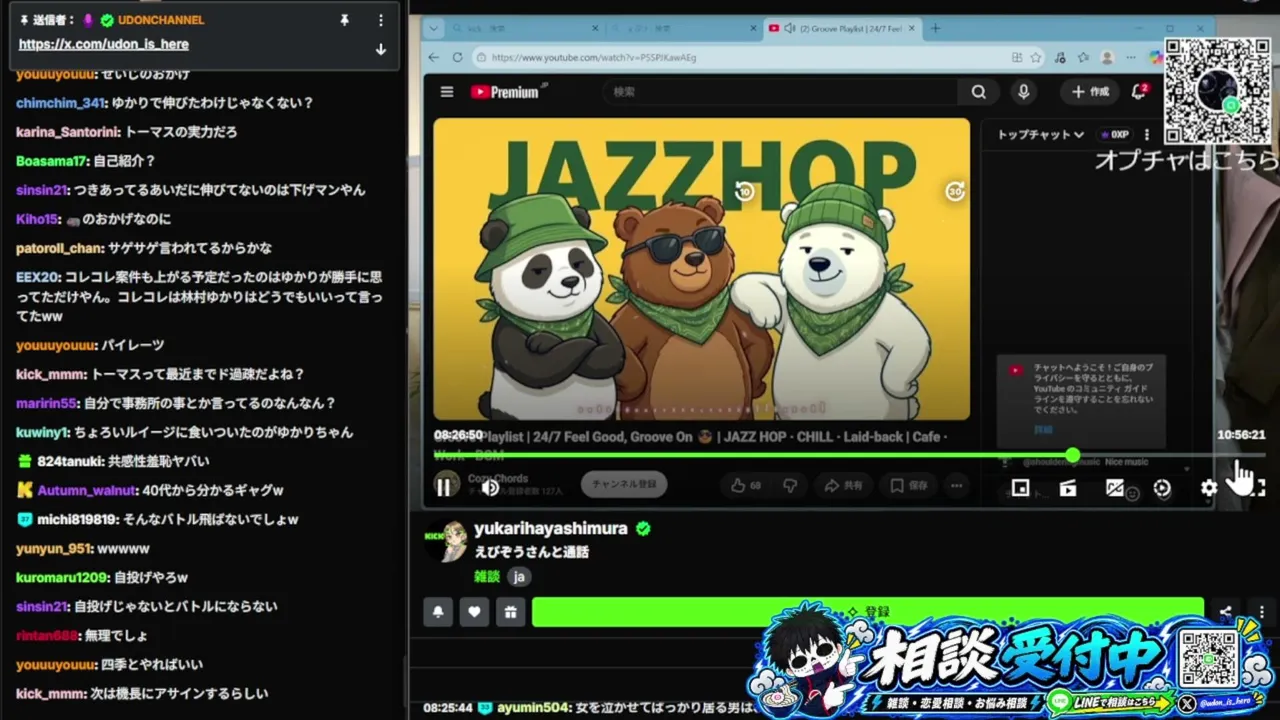
Task: Start YouTube voice search with the microphone
Action: (x=1023, y=92)
